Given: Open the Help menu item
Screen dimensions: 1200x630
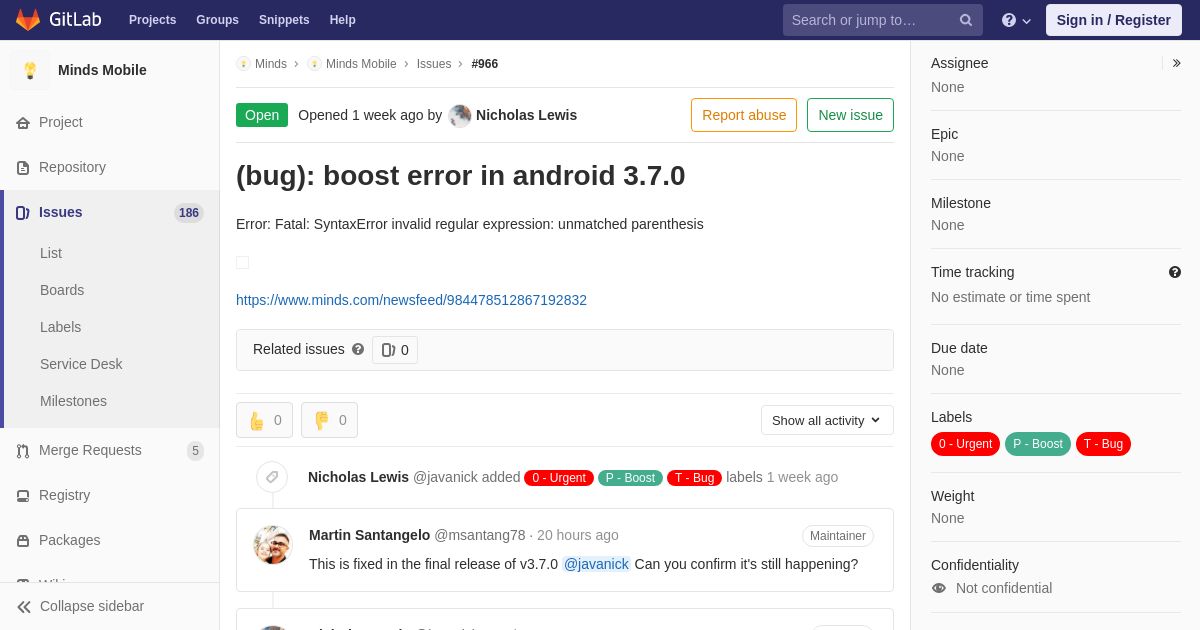Looking at the screenshot, I should tap(343, 20).
